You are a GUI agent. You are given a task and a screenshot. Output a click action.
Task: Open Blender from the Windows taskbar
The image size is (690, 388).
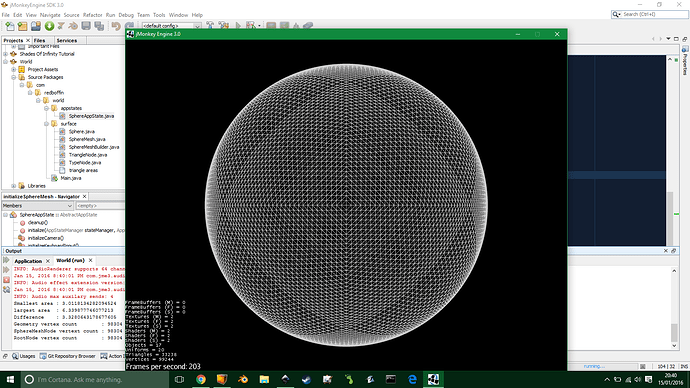(242, 379)
